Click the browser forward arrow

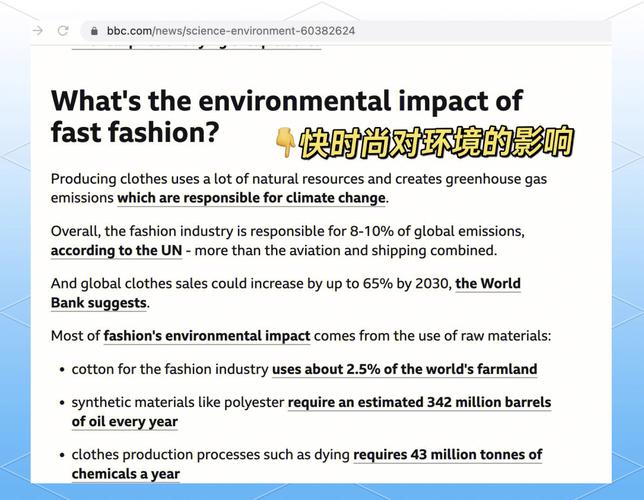38,31
